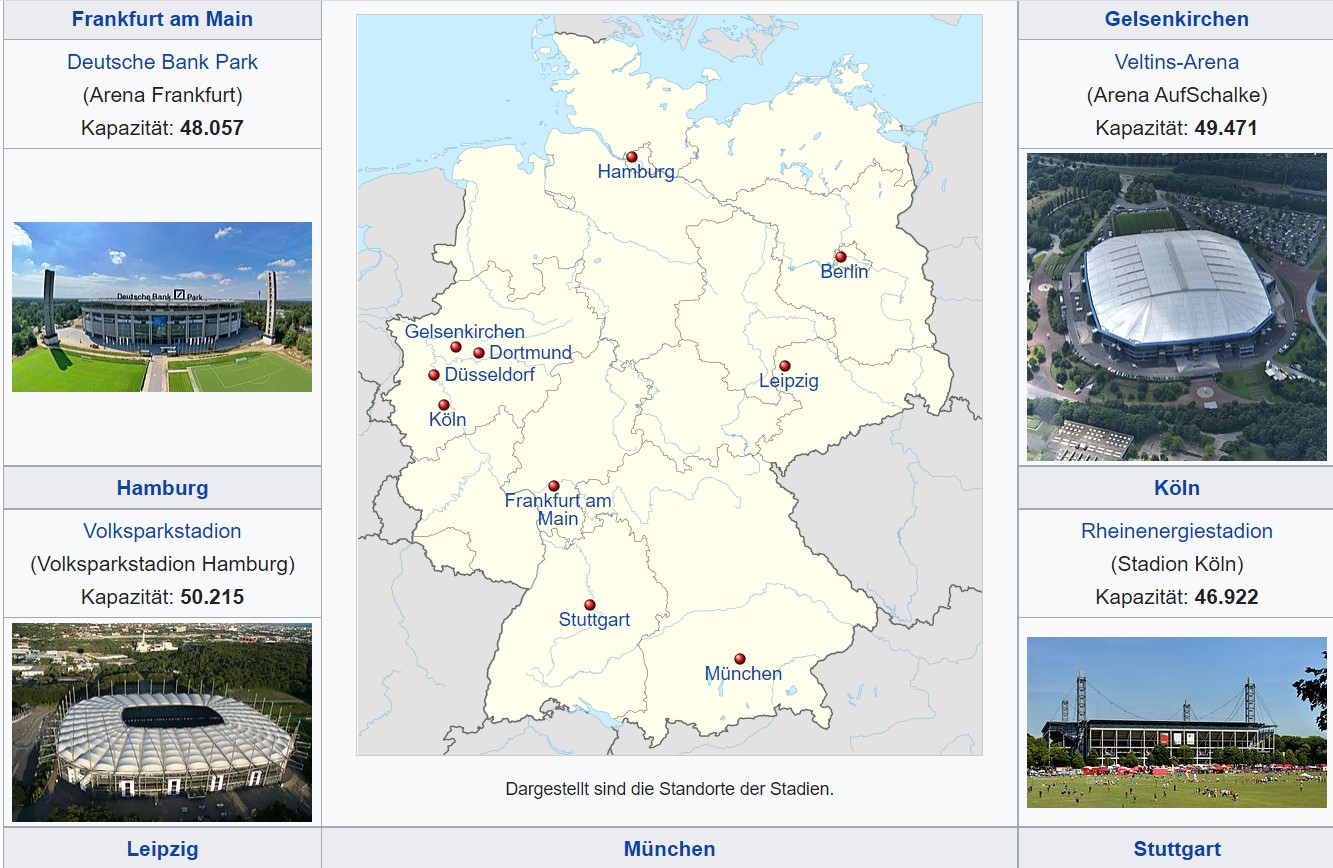Select the red map marker for Stuttgart

(x=590, y=605)
